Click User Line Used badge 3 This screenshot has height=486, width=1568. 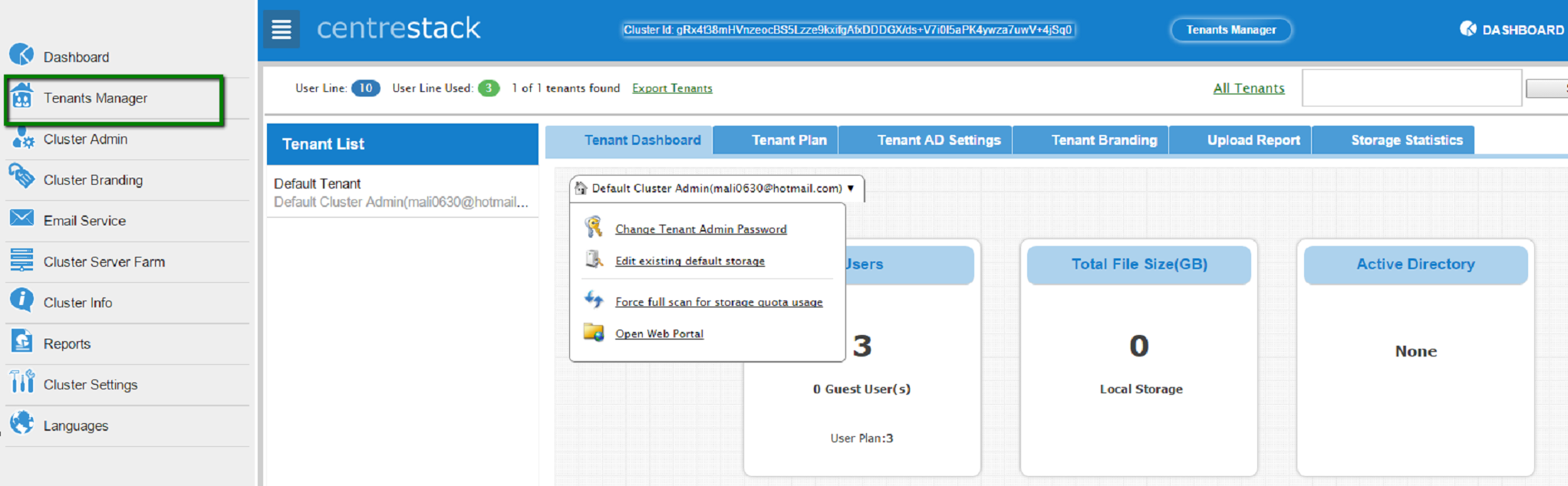coord(489,88)
